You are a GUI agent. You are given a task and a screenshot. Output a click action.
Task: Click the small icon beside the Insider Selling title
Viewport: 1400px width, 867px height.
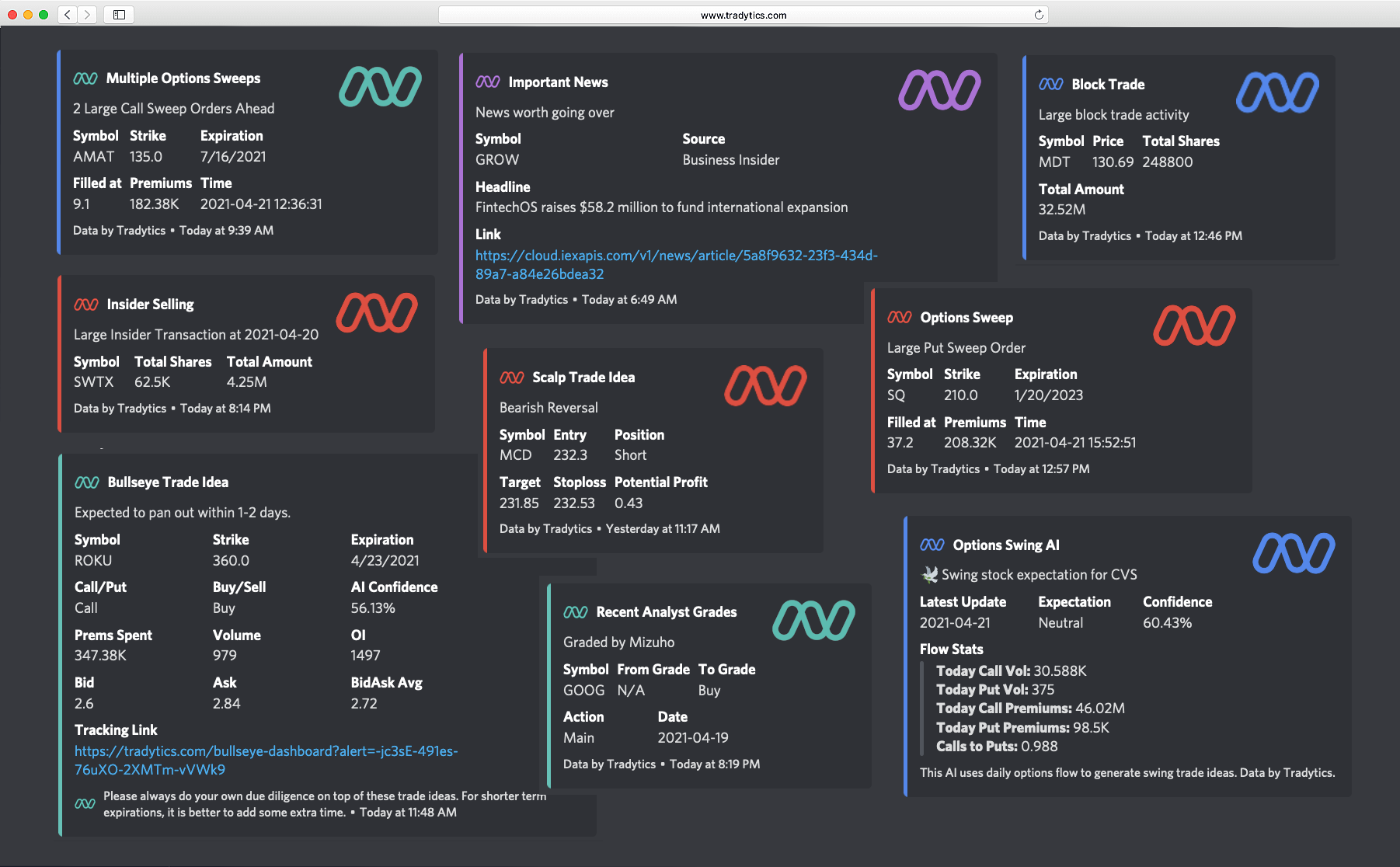[x=86, y=304]
